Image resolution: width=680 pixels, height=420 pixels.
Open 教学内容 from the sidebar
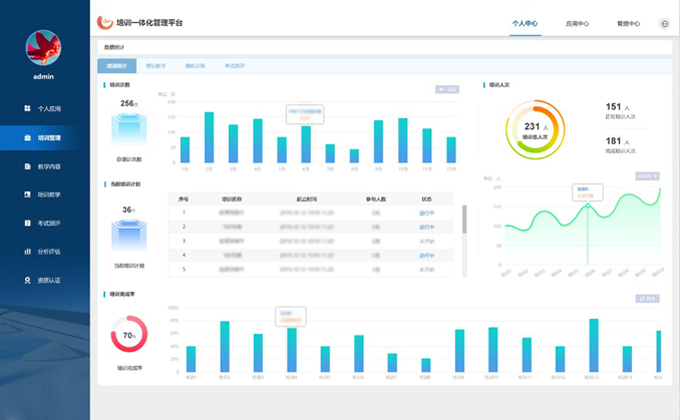click(x=44, y=166)
